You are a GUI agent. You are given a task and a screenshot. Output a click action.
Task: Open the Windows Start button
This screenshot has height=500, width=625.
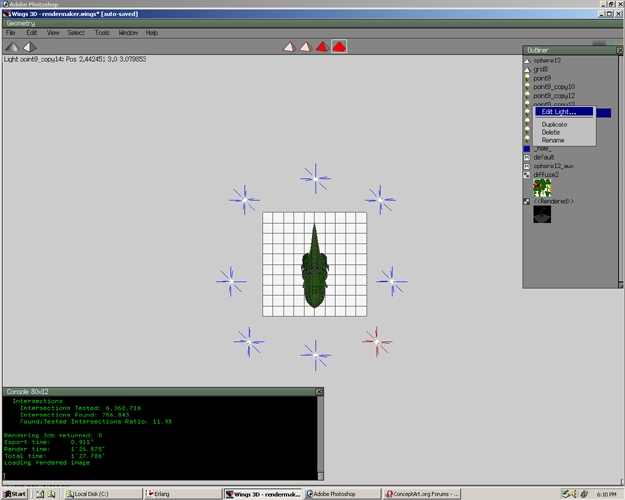tap(15, 494)
